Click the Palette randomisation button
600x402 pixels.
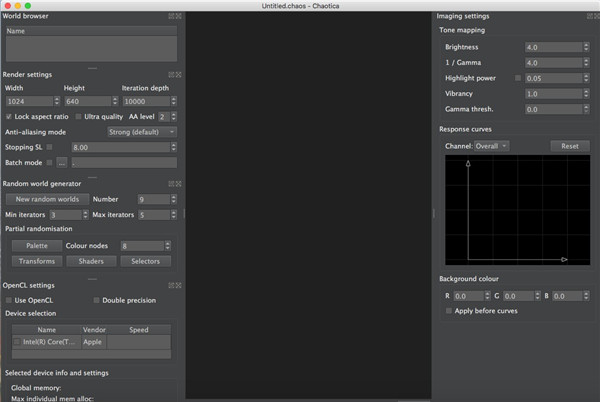click(36, 245)
